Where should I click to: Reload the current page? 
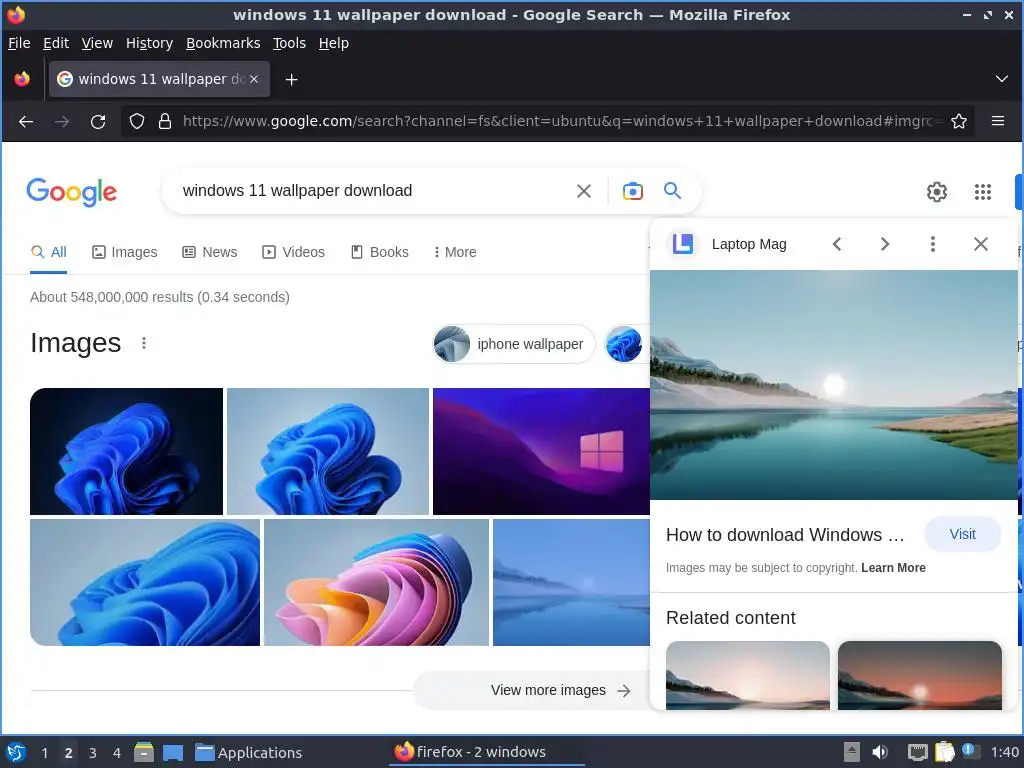pyautogui.click(x=98, y=121)
